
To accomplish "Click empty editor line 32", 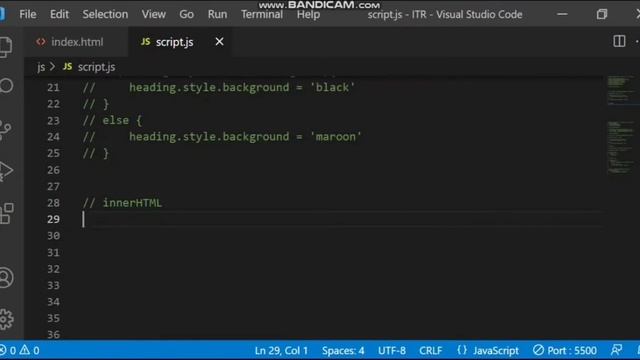I will (x=343, y=269).
